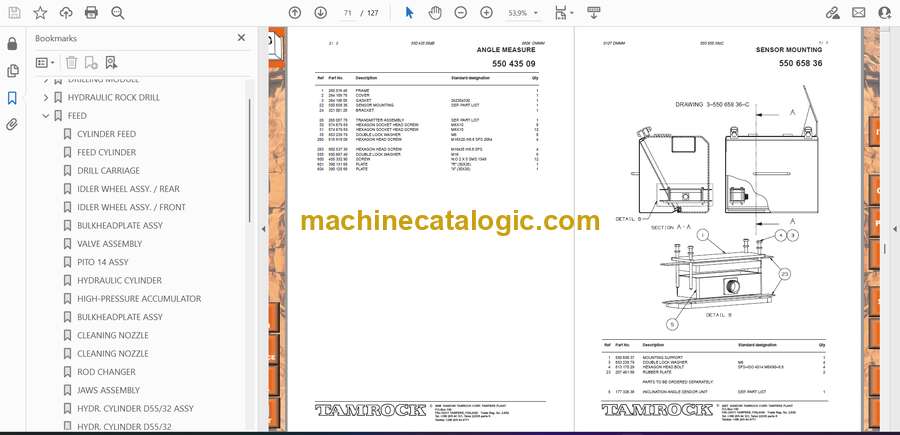Click ANGLE MEASURE page heading
The image size is (900, 435).
506,50
